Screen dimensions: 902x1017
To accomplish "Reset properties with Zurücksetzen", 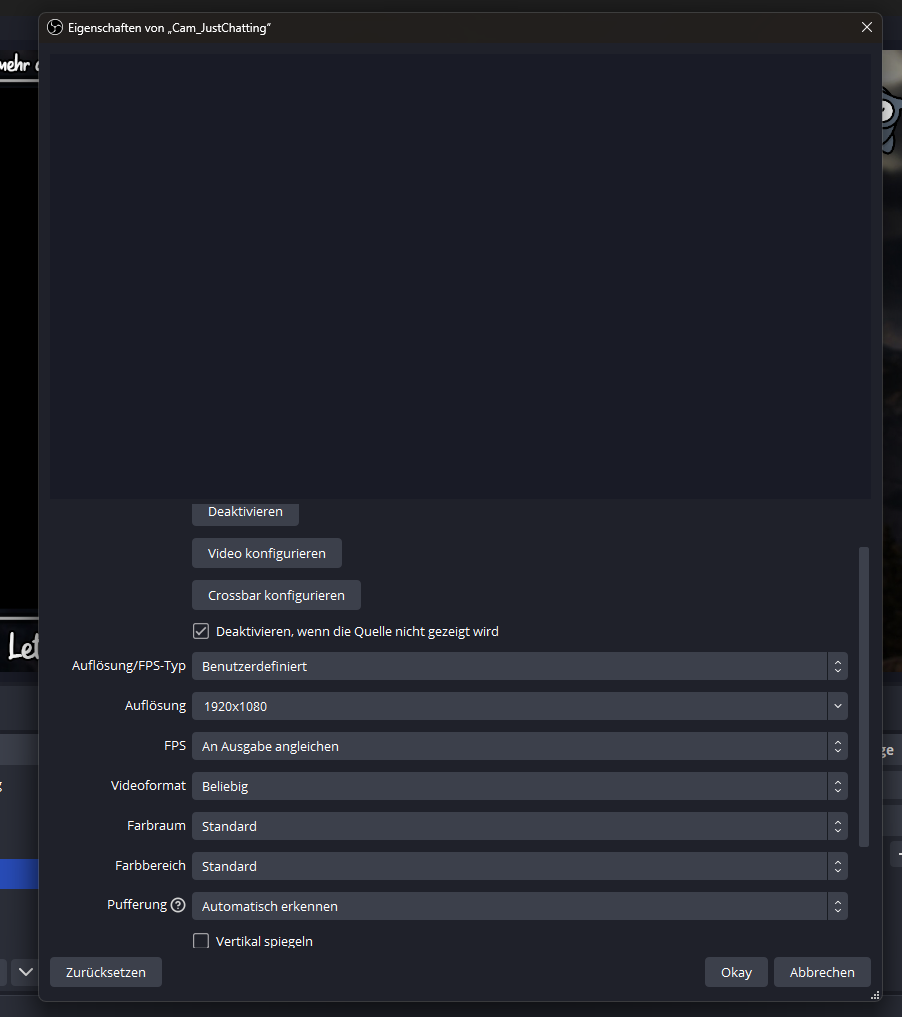I will coord(106,972).
